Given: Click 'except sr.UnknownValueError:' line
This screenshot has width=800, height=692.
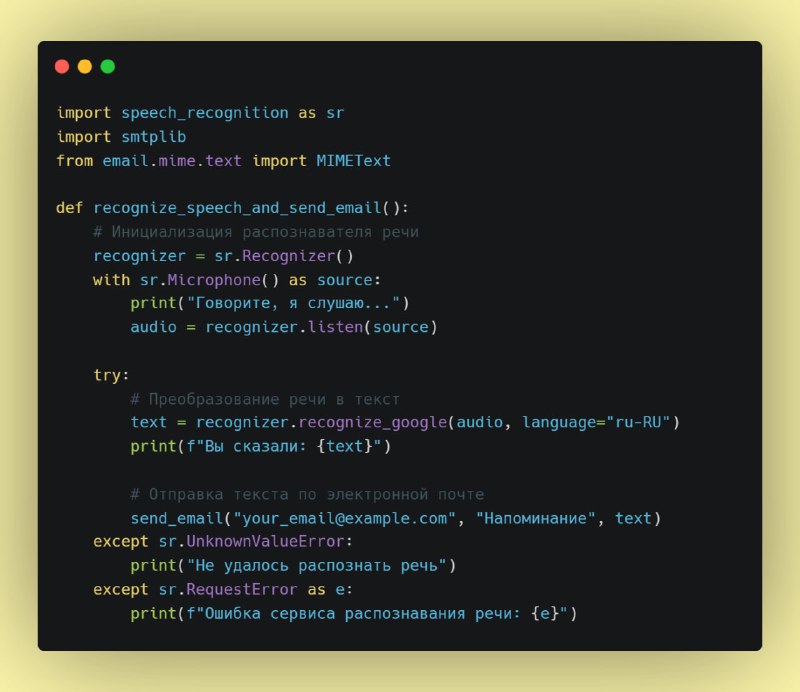Looking at the screenshot, I should click(x=223, y=541).
